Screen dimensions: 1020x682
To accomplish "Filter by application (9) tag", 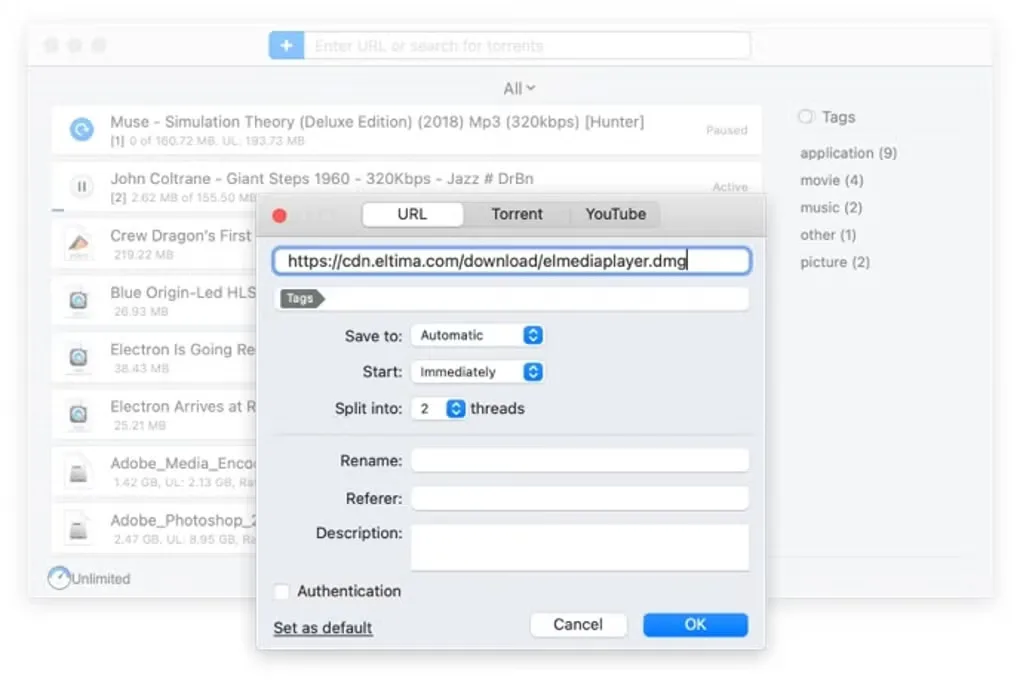I will [848, 153].
